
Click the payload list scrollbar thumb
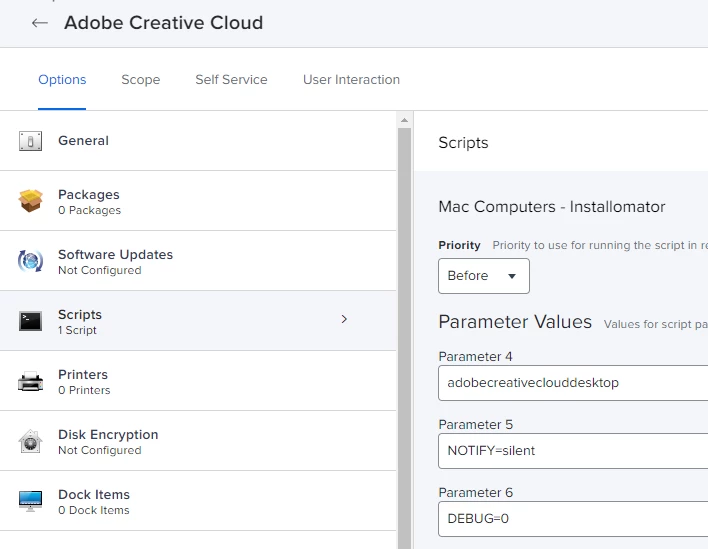[x=404, y=339]
